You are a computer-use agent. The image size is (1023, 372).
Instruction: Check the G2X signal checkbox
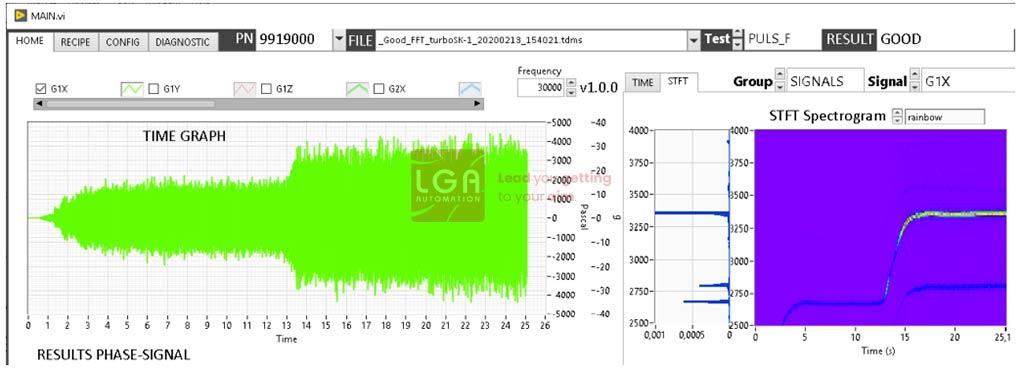[378, 89]
